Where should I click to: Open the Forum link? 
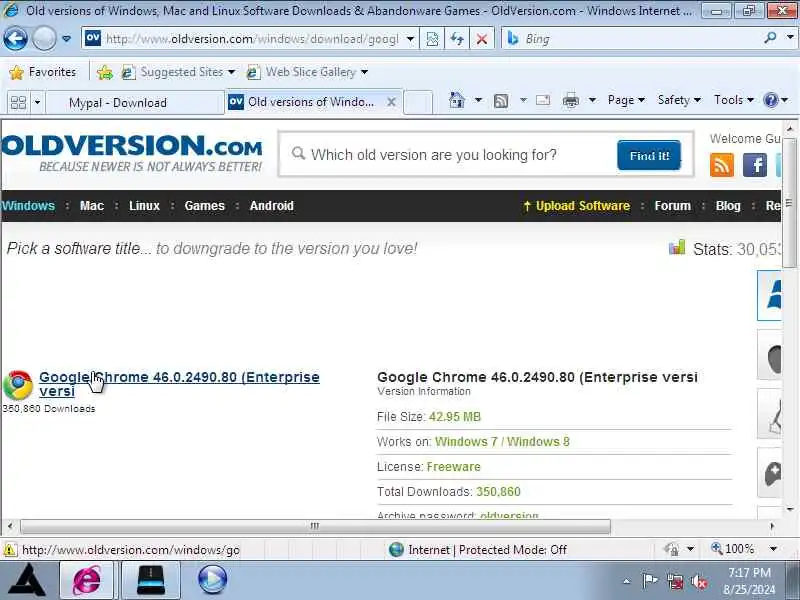[x=672, y=206]
